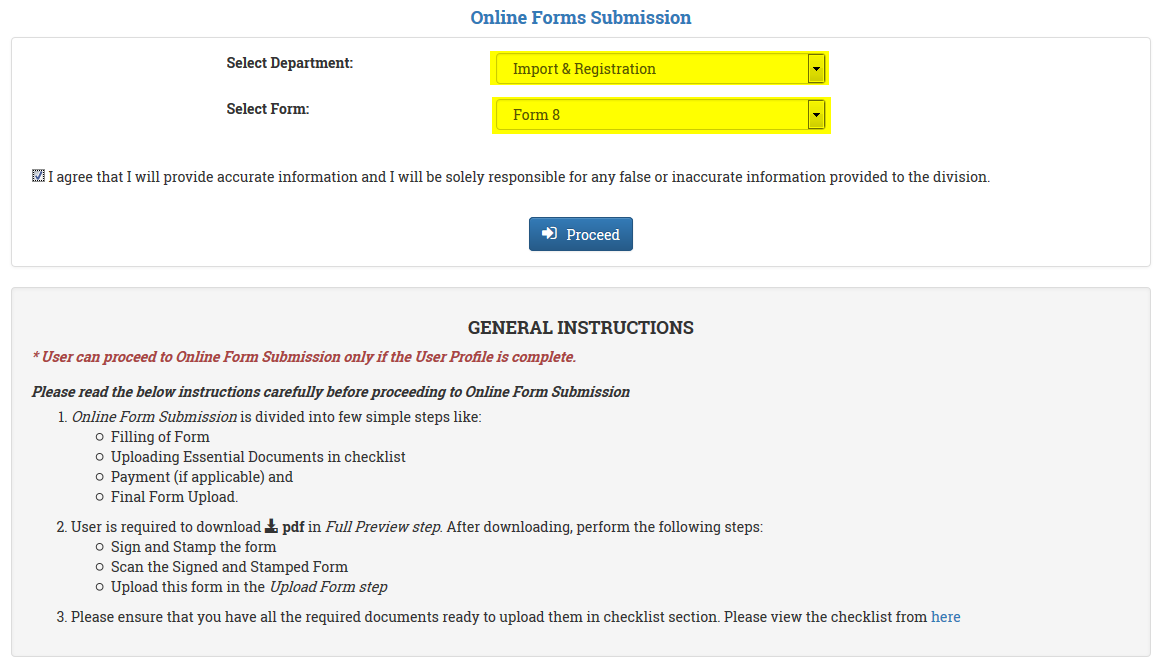Open the Select Form dropdown arrow

pyautogui.click(x=816, y=115)
